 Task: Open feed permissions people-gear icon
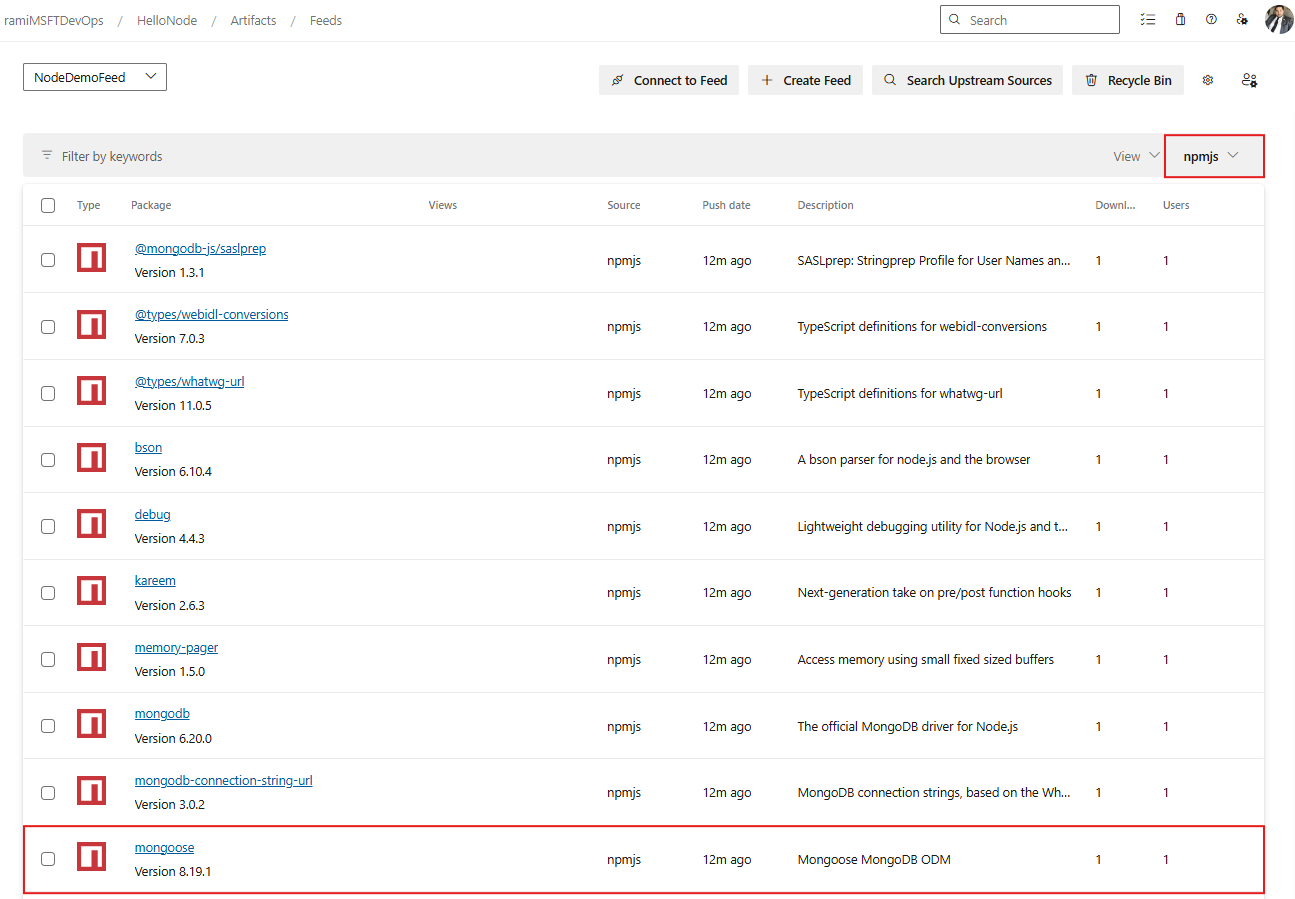click(x=1249, y=80)
